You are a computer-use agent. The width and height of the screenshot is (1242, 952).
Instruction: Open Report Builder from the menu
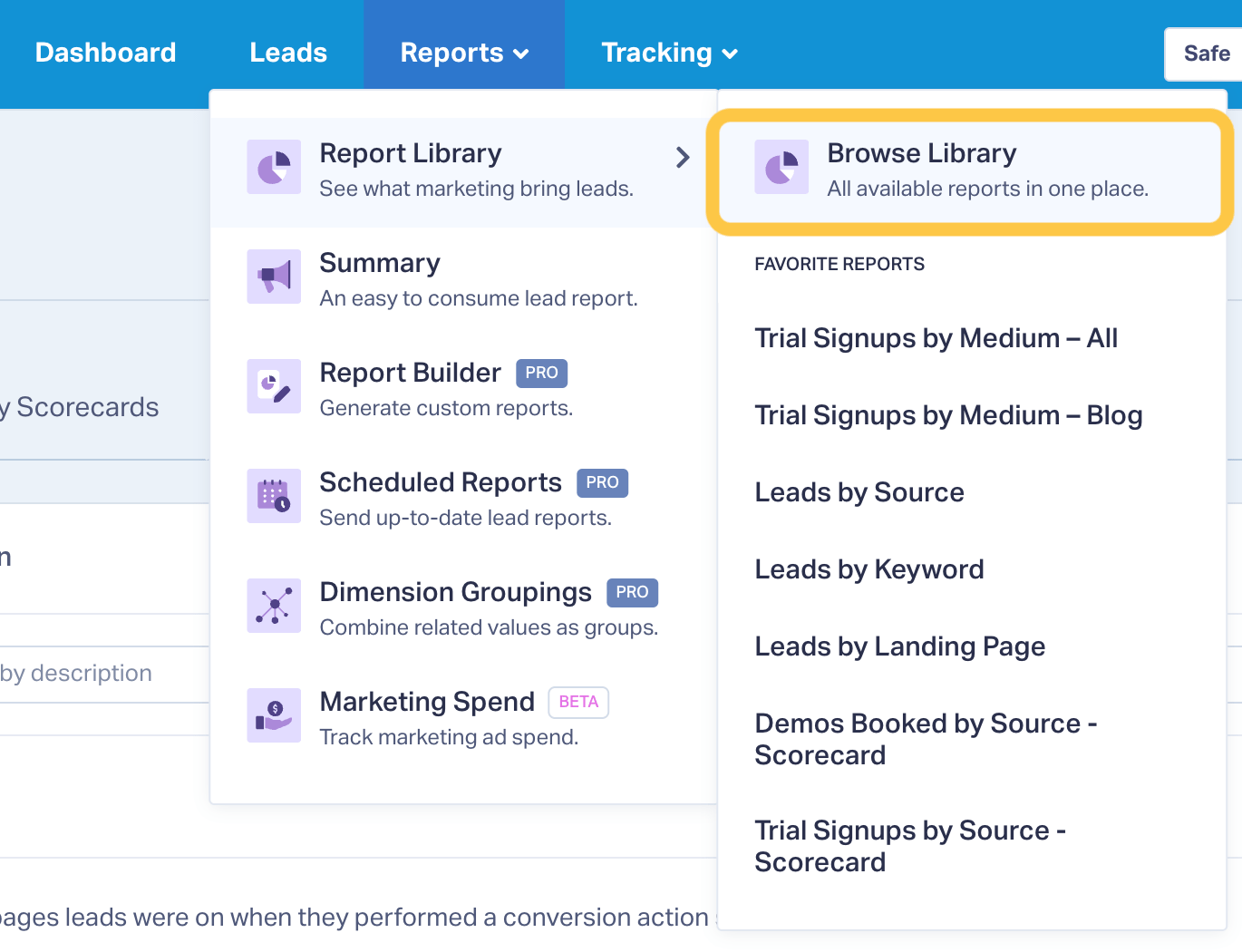(463, 390)
